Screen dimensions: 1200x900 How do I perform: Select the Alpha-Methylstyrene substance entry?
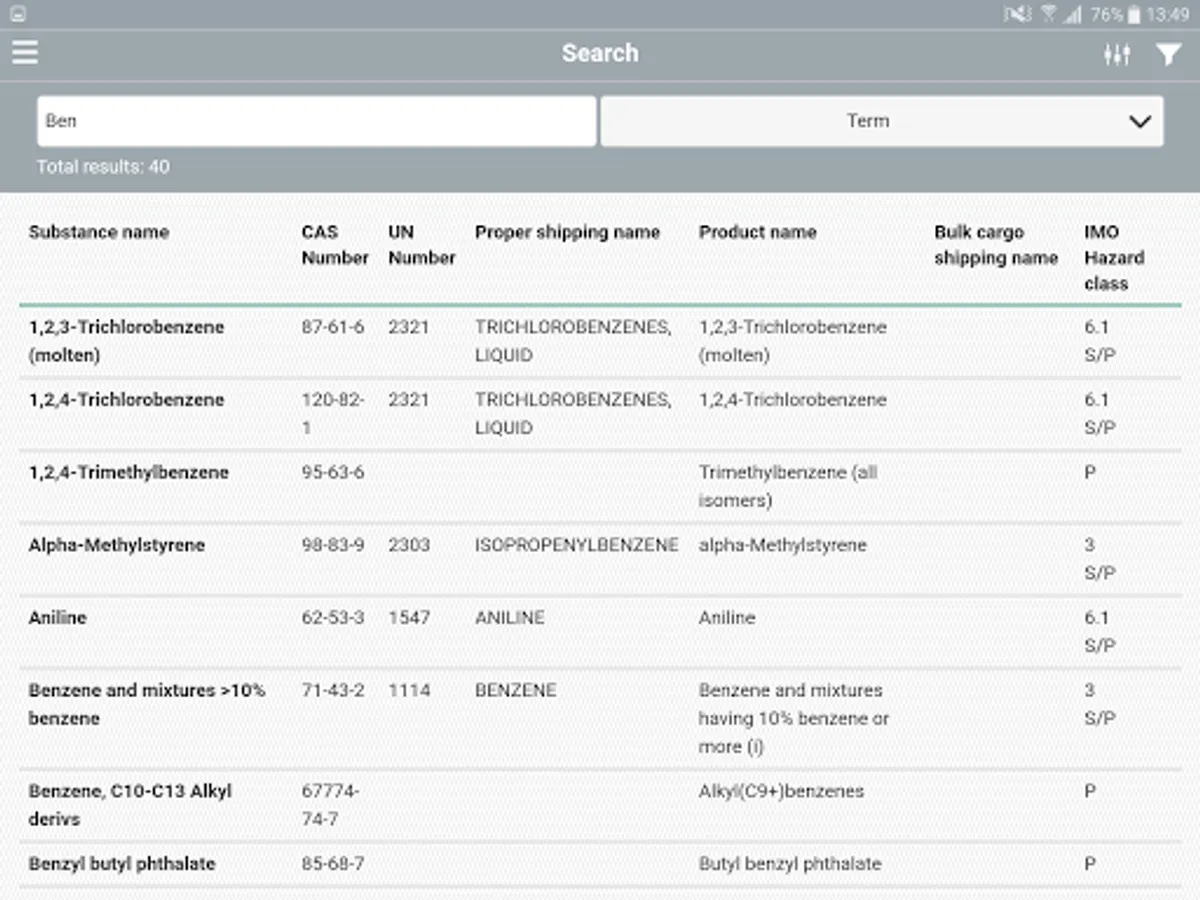click(116, 545)
